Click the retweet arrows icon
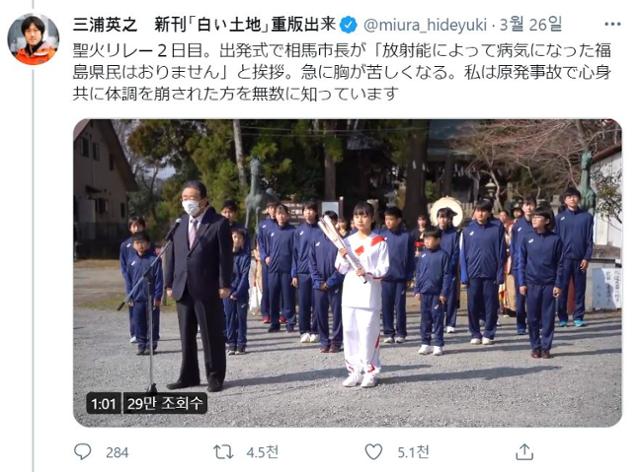Image resolution: width=640 pixels, height=472 pixels. click(x=223, y=452)
